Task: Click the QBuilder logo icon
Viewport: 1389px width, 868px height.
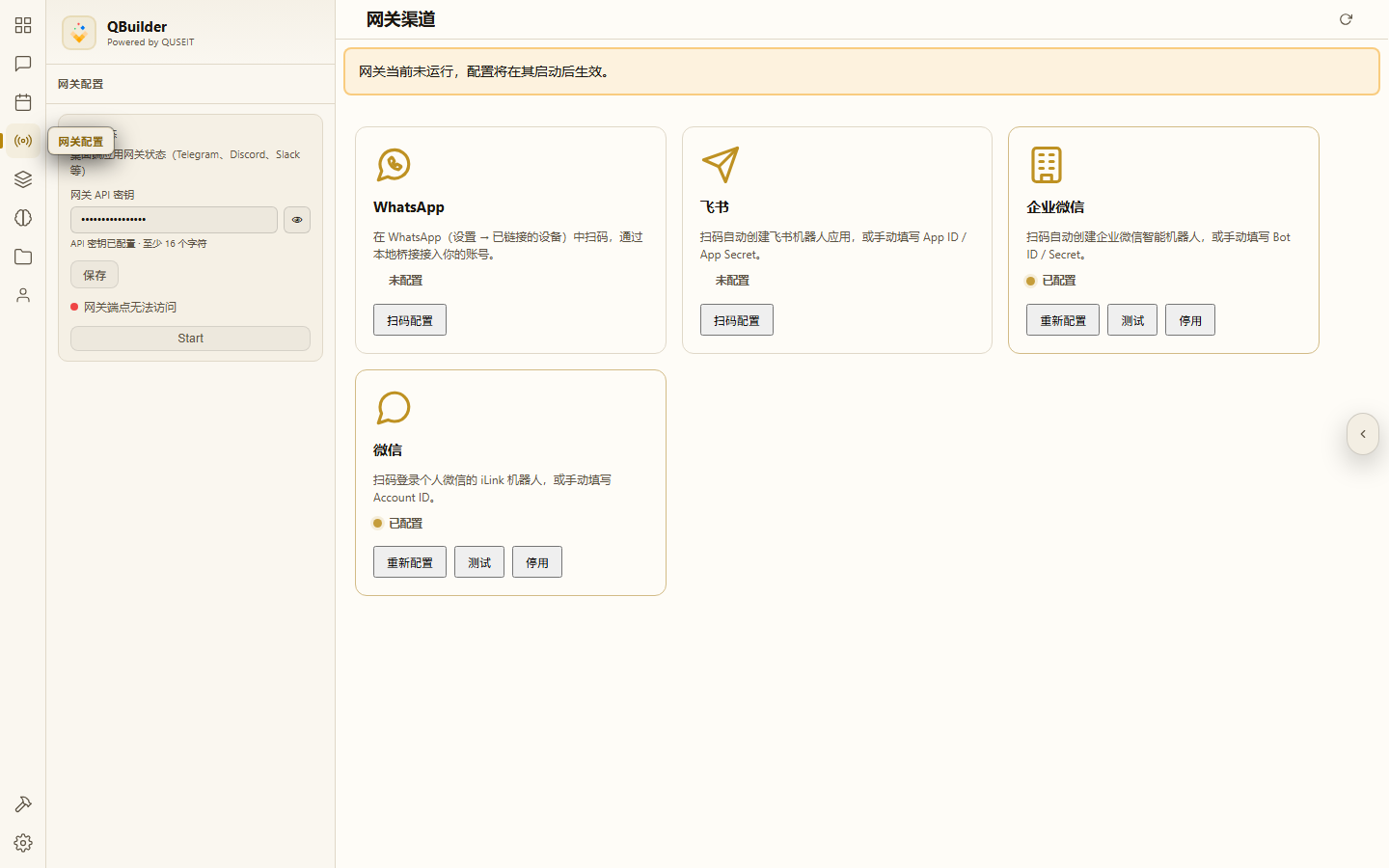Action: [79, 33]
